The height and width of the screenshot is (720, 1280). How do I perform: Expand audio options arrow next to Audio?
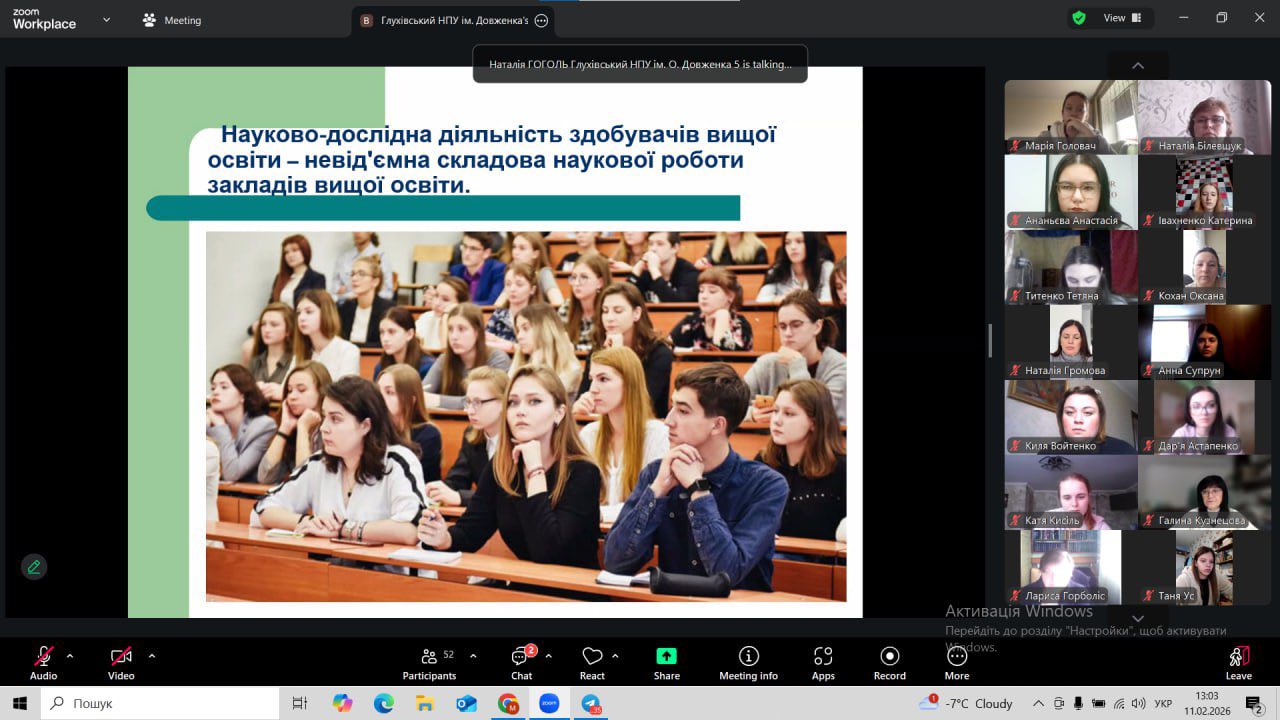[x=70, y=656]
